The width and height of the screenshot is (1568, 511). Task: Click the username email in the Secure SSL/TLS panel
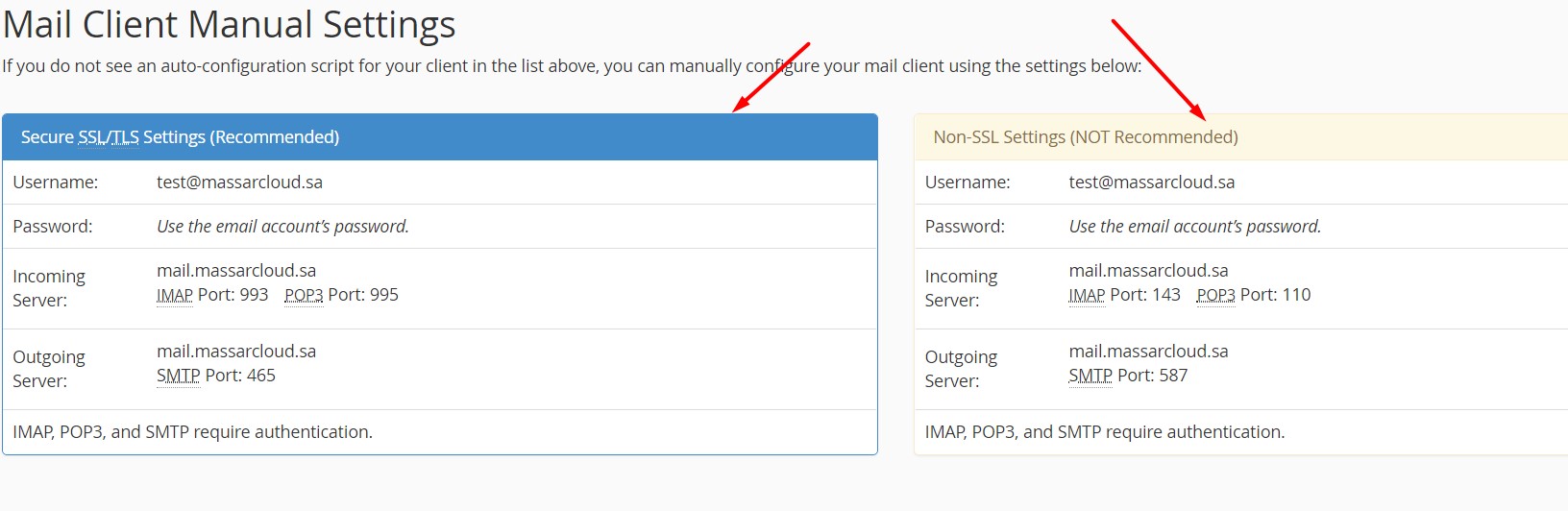click(239, 182)
